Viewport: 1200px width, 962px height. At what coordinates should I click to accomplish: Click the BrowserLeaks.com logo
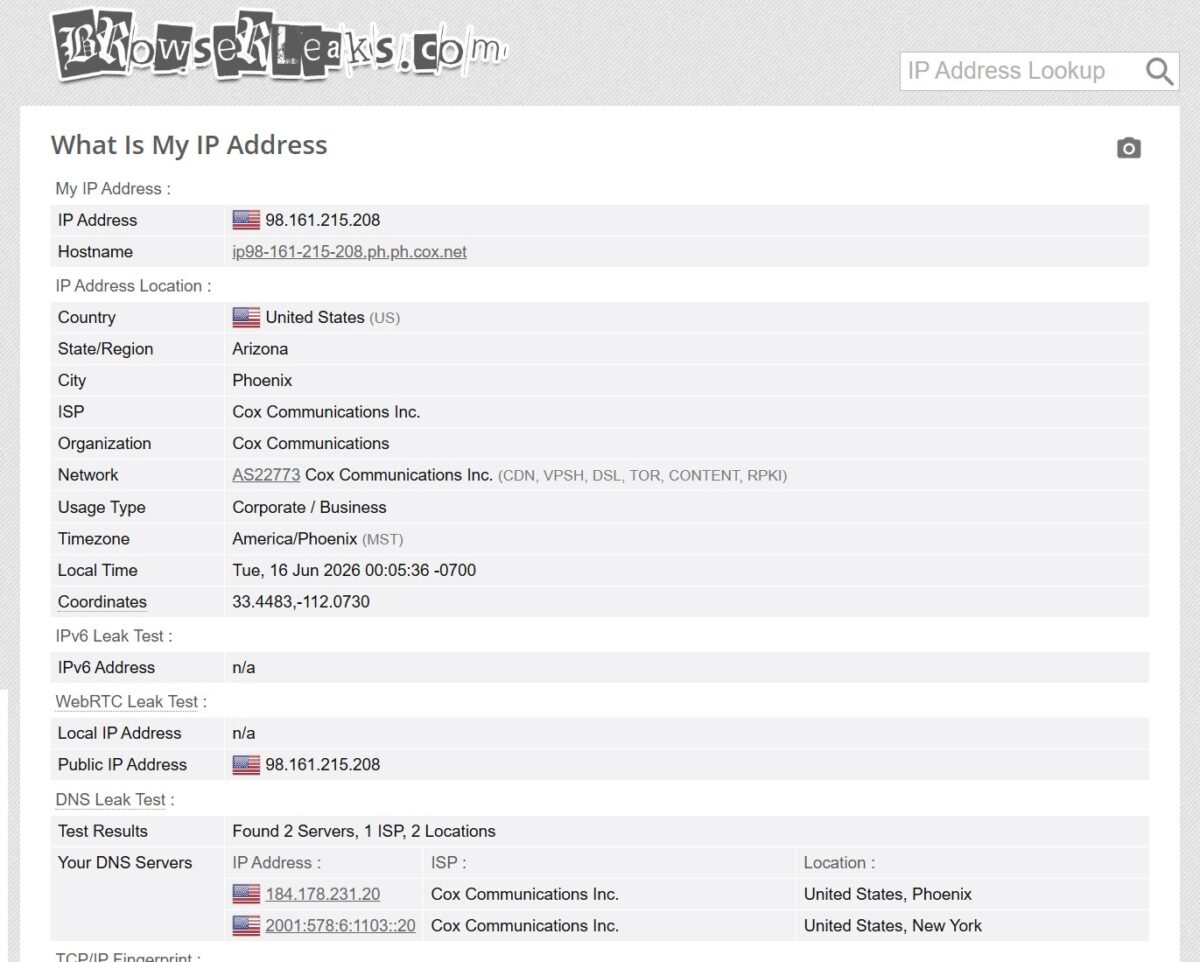279,45
